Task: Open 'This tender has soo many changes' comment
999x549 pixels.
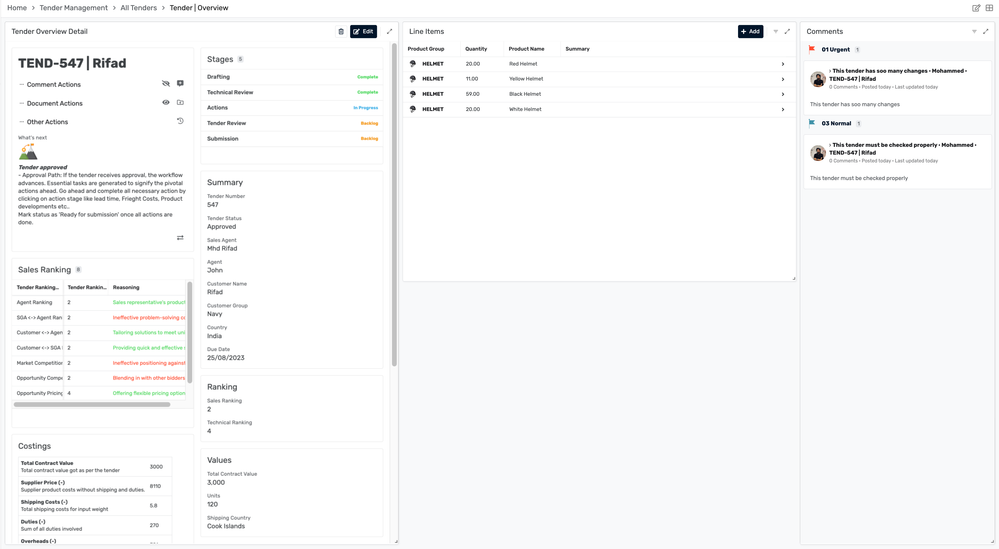Action: click(x=896, y=87)
